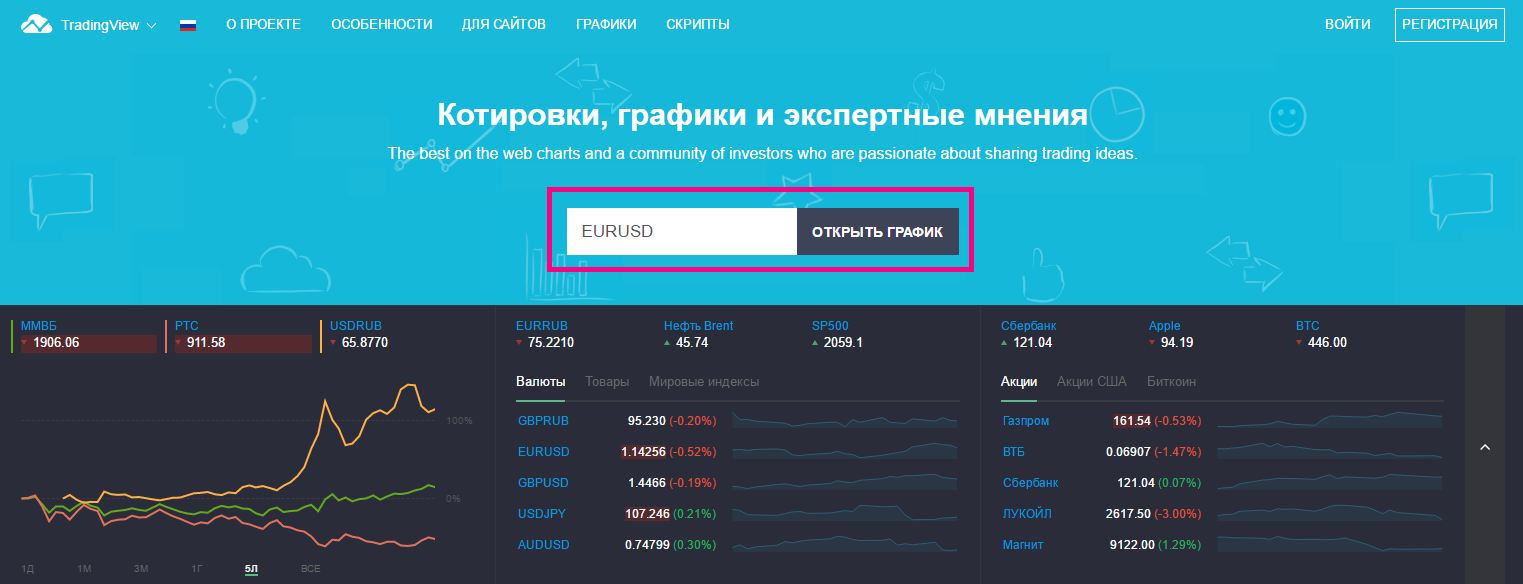Open the О ПРОЕКТЕ menu item

click(x=263, y=24)
